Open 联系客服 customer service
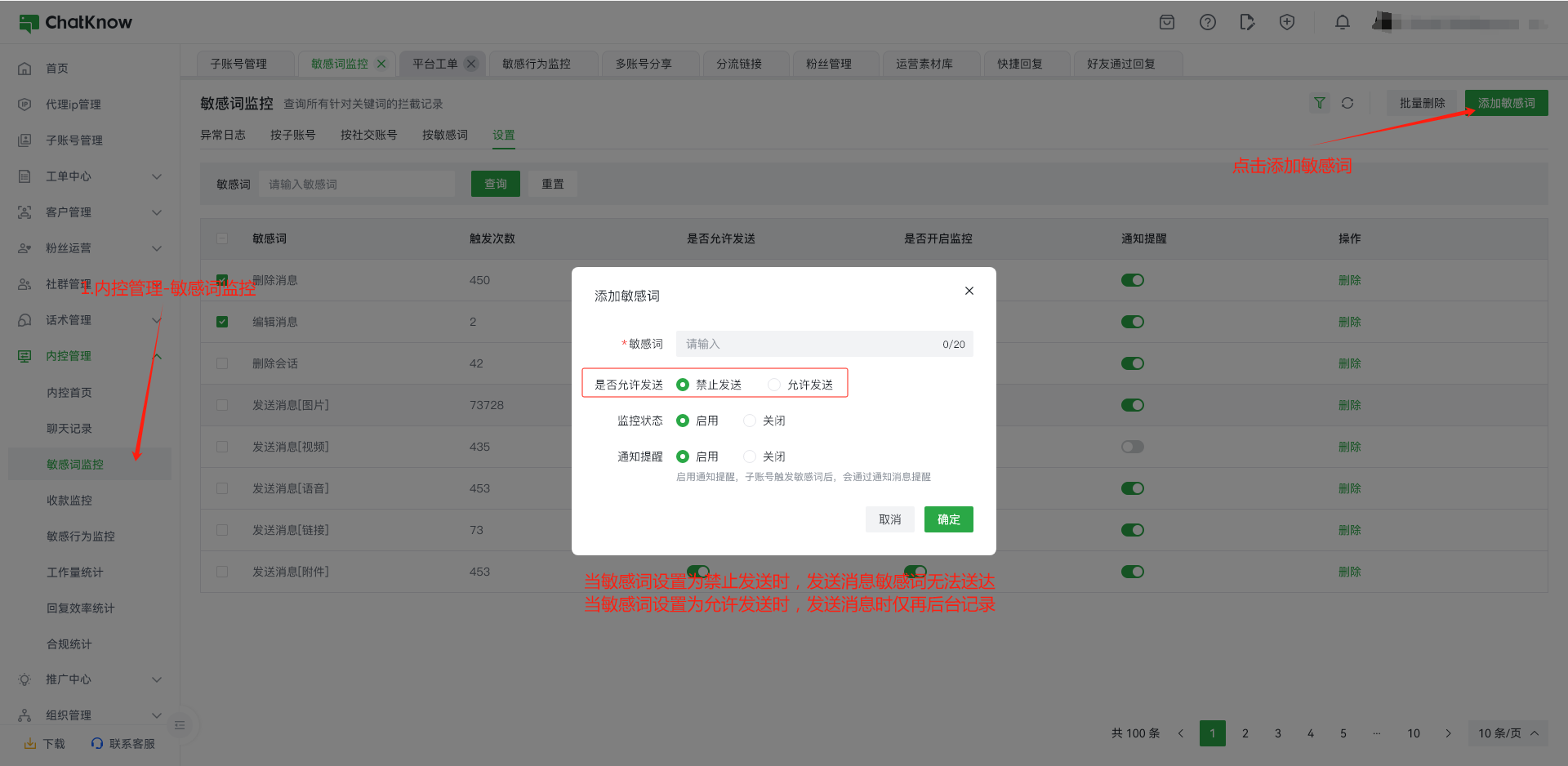Image resolution: width=1568 pixels, height=766 pixels. tap(123, 744)
